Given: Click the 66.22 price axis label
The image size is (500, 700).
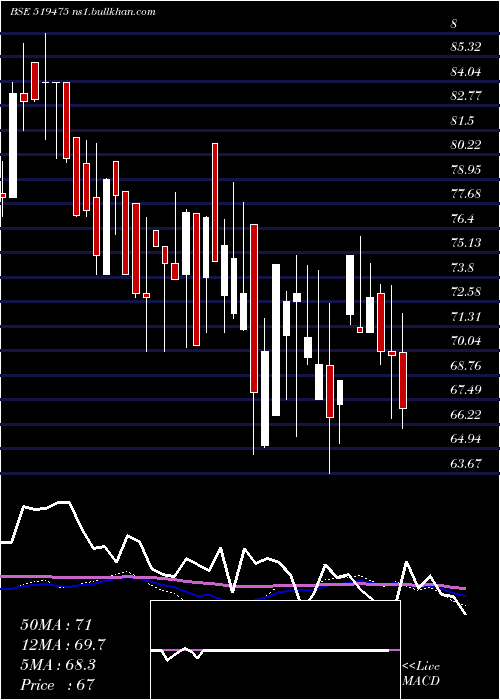Looking at the screenshot, I should click(466, 414).
